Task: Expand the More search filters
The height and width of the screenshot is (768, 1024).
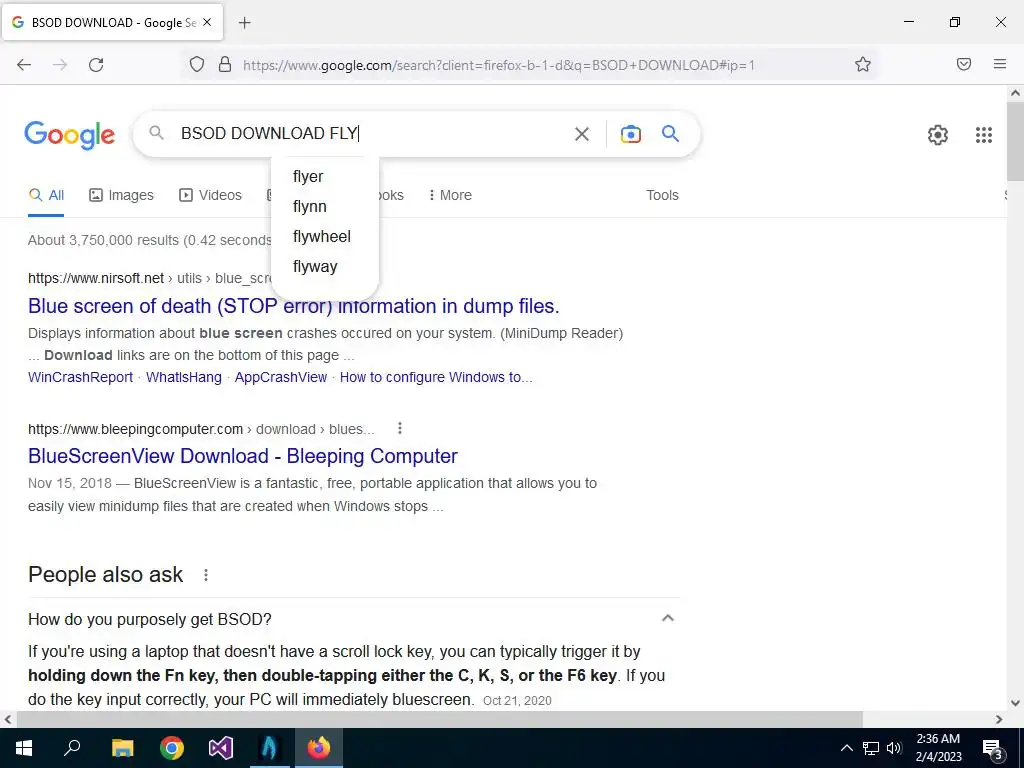Action: 450,195
